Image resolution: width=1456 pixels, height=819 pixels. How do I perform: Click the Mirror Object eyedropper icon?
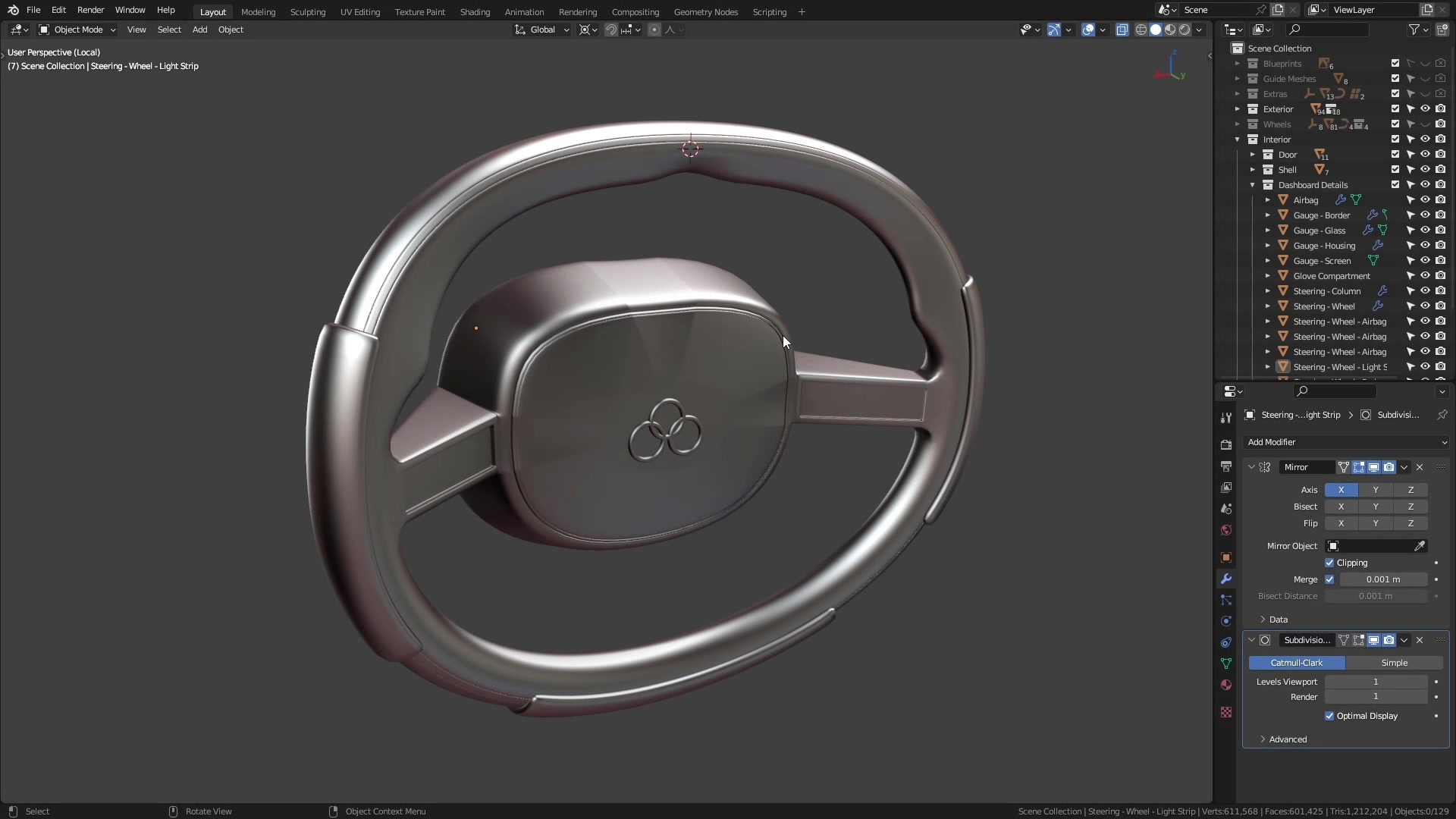1420,546
